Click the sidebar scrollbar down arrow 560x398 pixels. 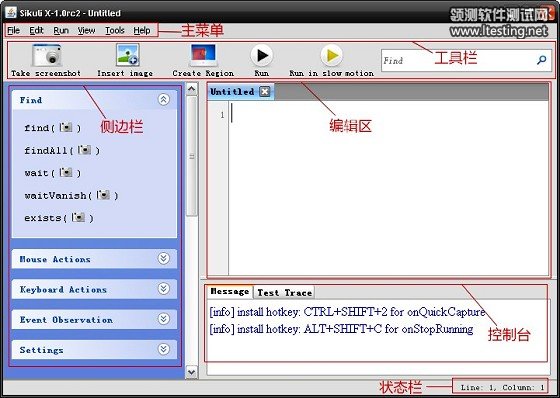coord(191,372)
